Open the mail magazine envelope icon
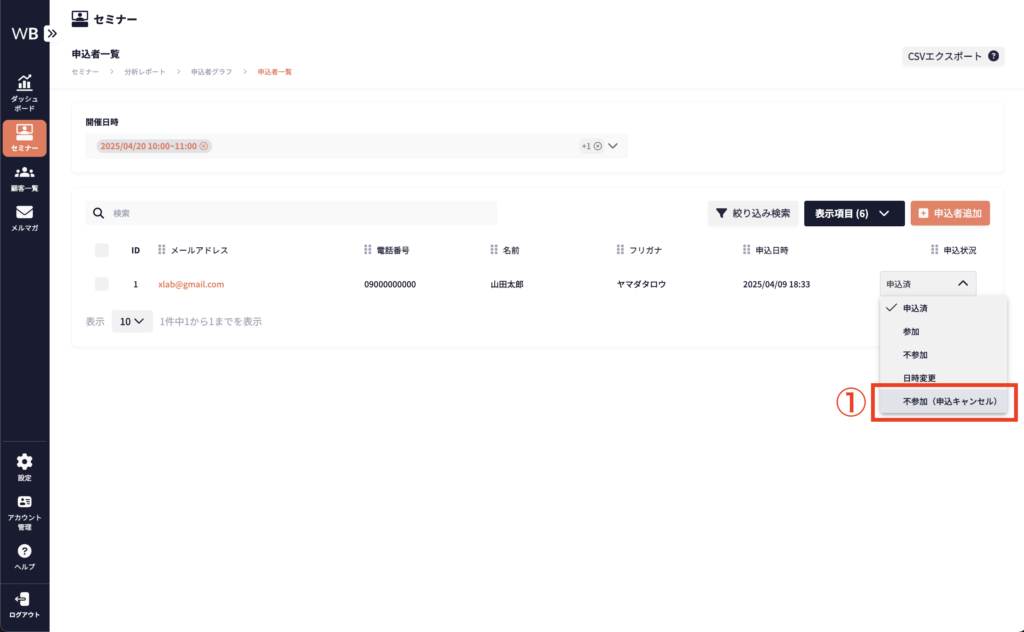 pyautogui.click(x=24, y=213)
